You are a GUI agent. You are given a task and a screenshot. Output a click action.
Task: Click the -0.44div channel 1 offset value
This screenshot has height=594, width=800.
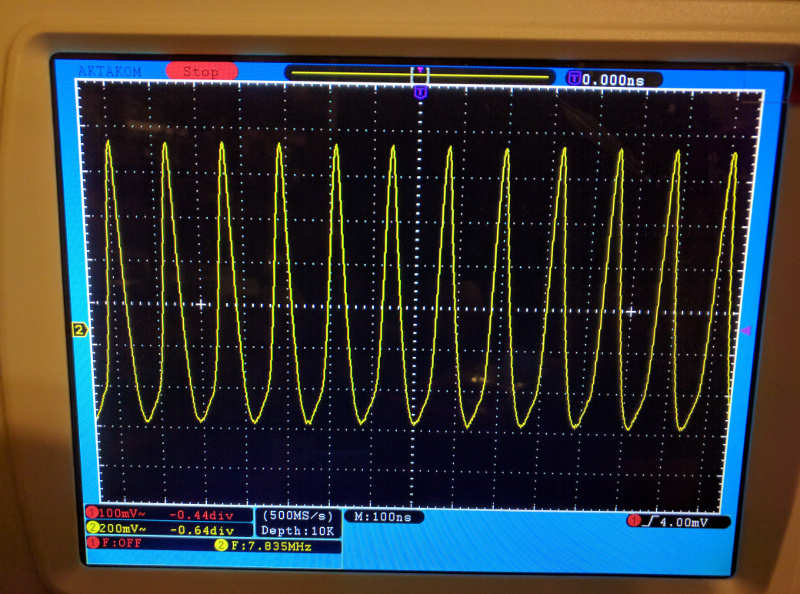(201, 512)
